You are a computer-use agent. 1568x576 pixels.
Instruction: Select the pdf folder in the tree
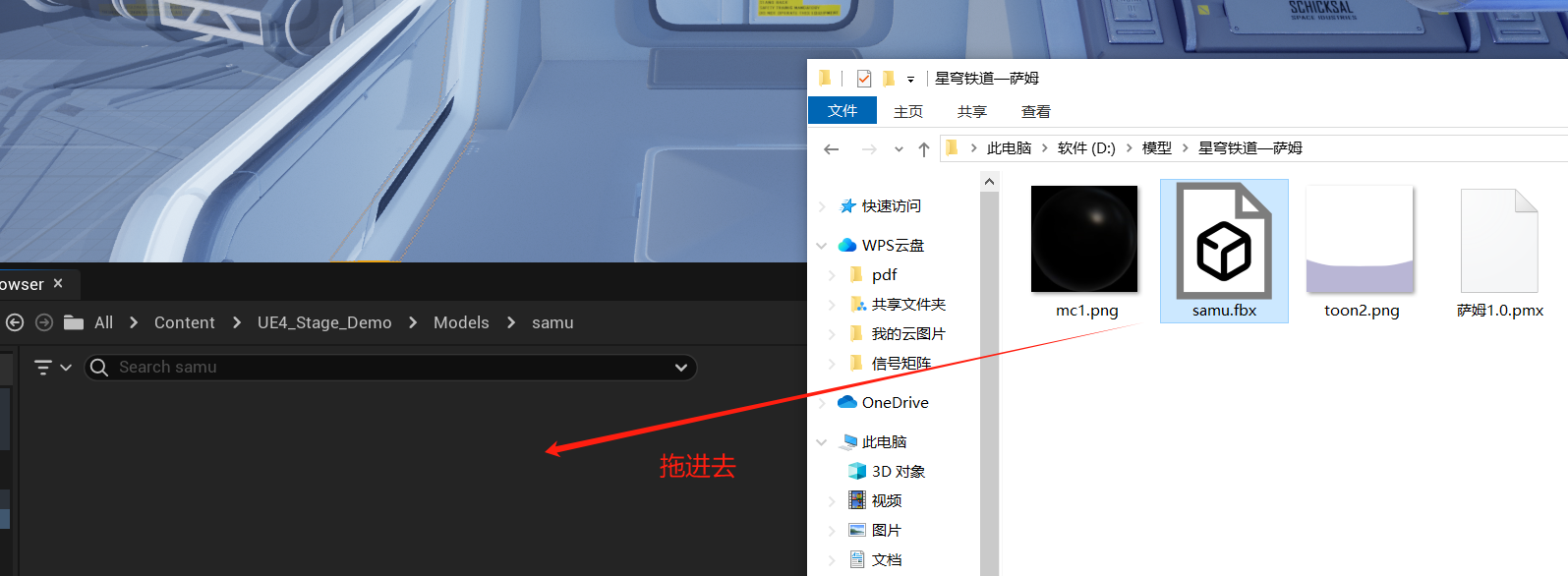click(884, 274)
